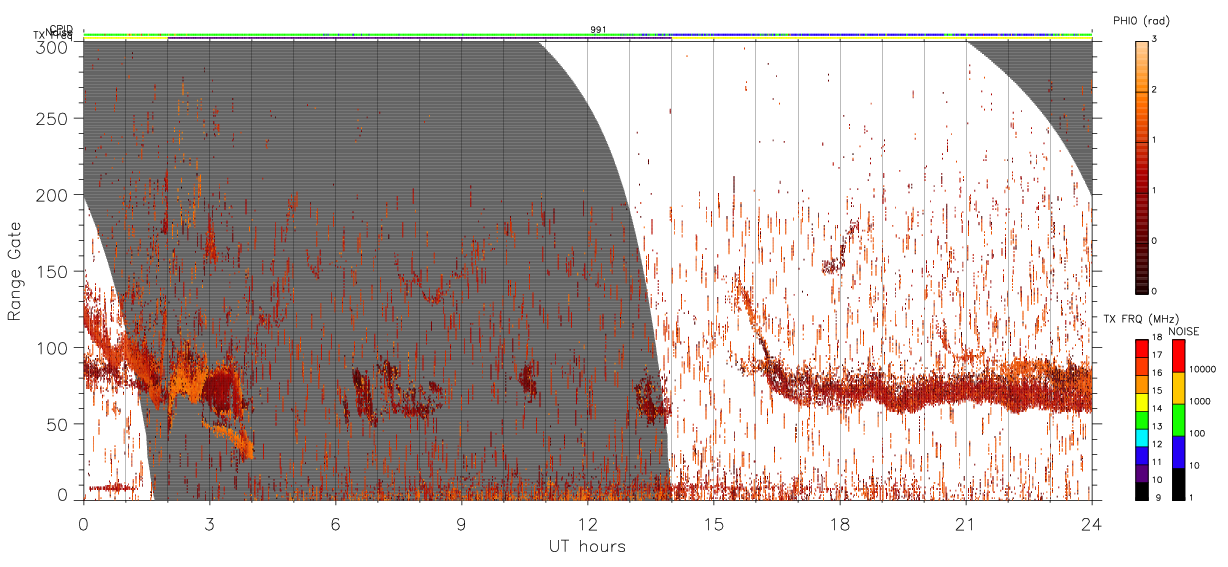This screenshot has height=567, width=1228.
Task: Click x-axis tick label "3"
Action: coord(209,523)
